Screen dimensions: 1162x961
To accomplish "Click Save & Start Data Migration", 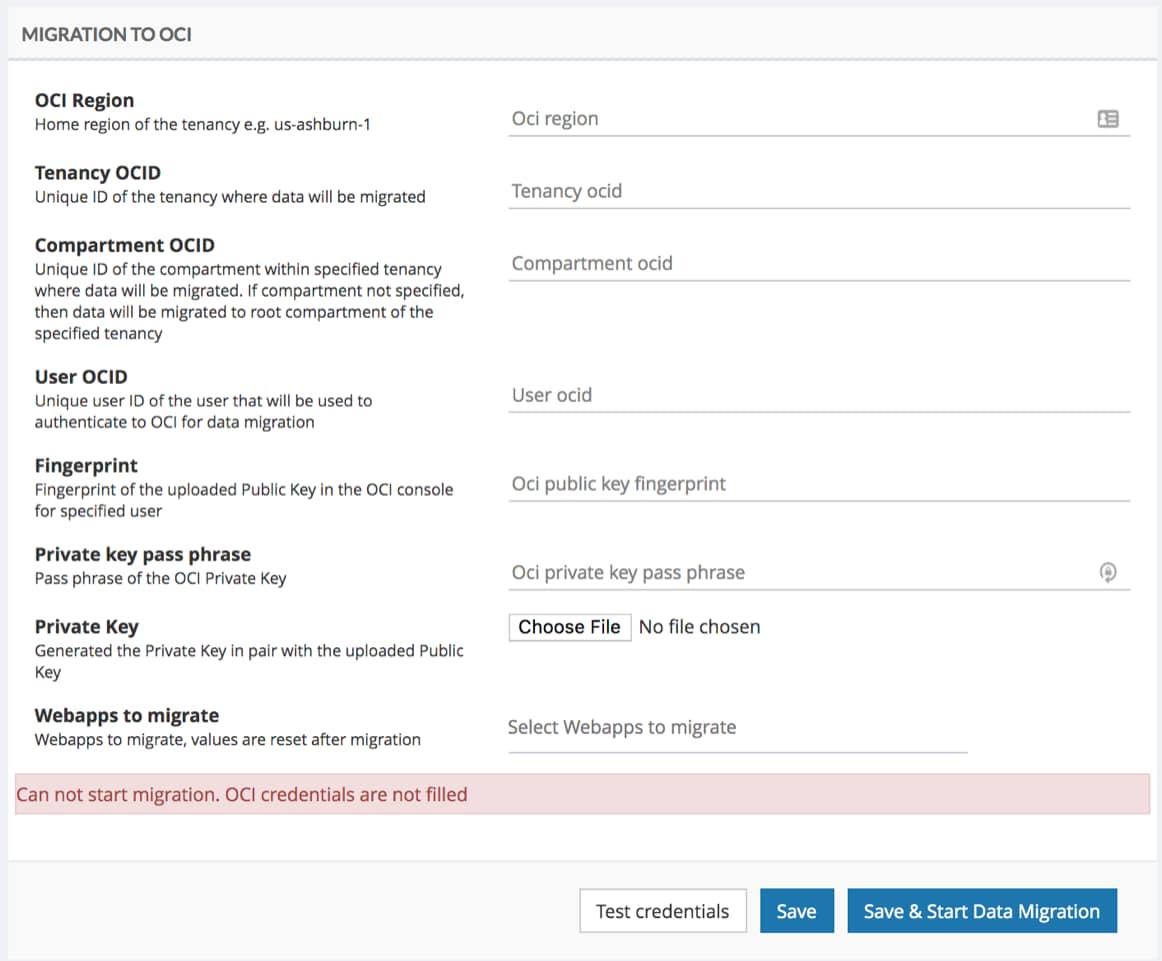I will [x=981, y=911].
